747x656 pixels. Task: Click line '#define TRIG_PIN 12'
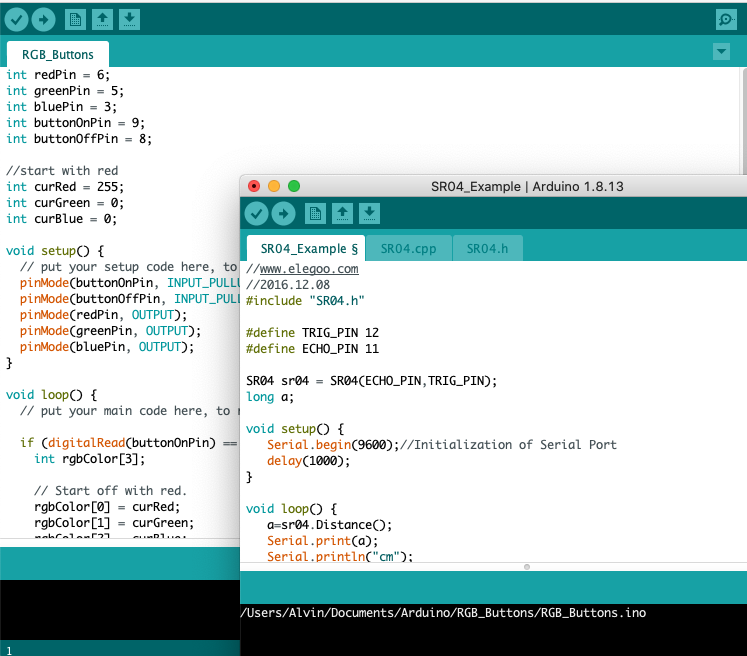pyautogui.click(x=313, y=333)
